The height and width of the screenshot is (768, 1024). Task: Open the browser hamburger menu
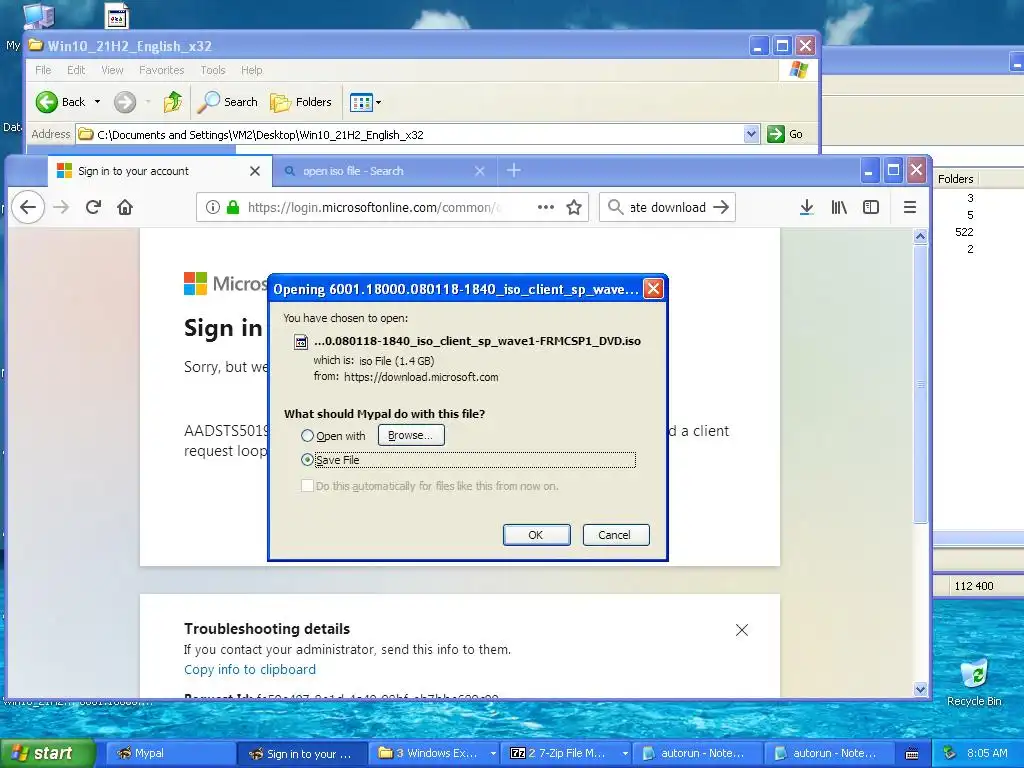tap(910, 207)
